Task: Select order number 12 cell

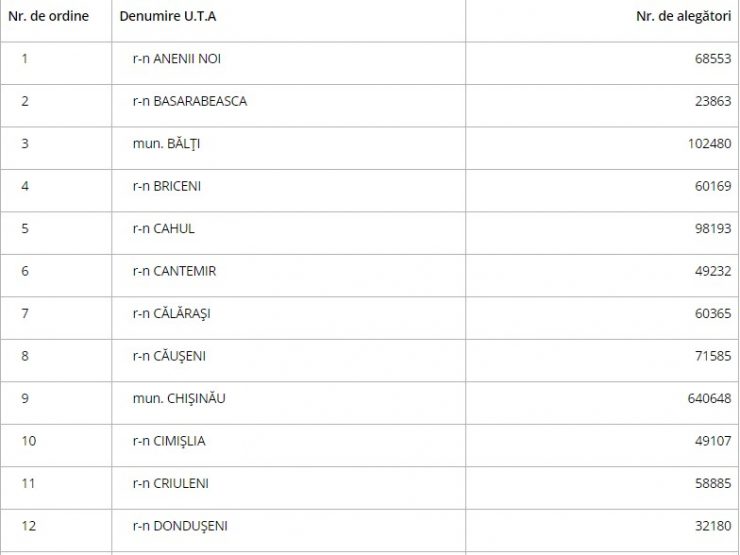Action: (x=28, y=525)
